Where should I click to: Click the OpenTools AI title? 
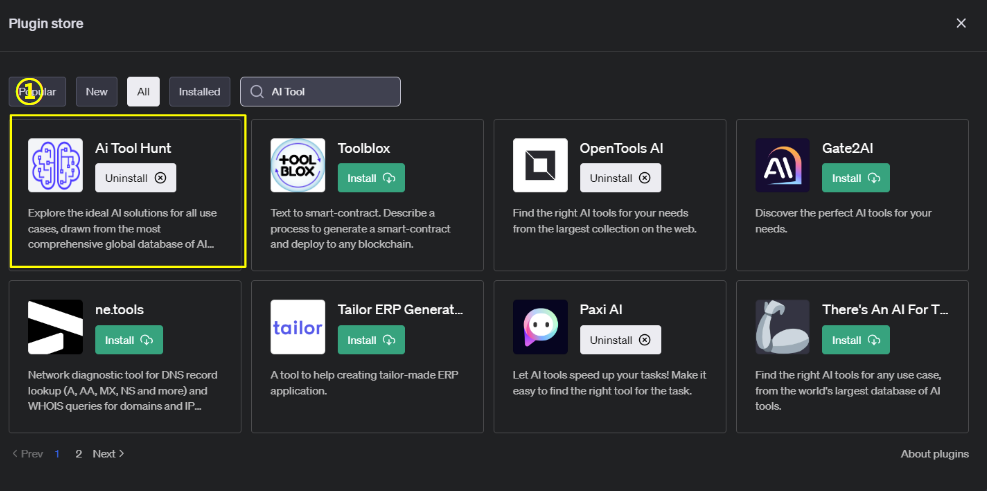[x=621, y=149]
